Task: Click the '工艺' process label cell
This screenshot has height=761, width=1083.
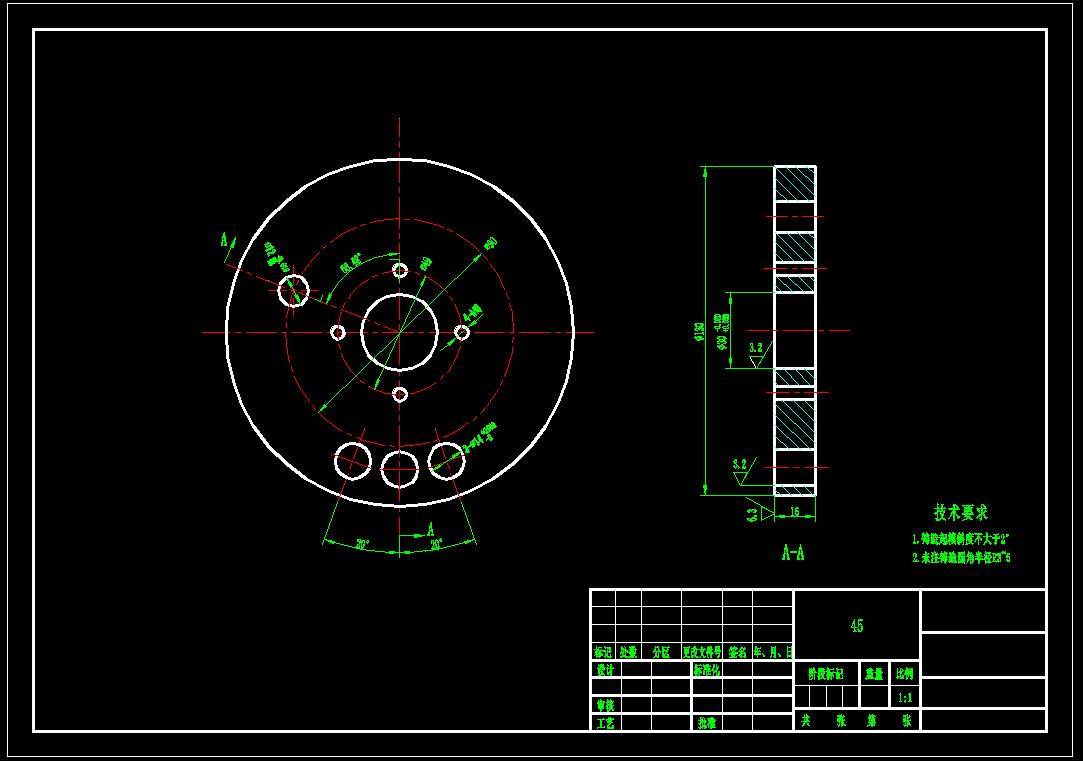Action: click(606, 723)
